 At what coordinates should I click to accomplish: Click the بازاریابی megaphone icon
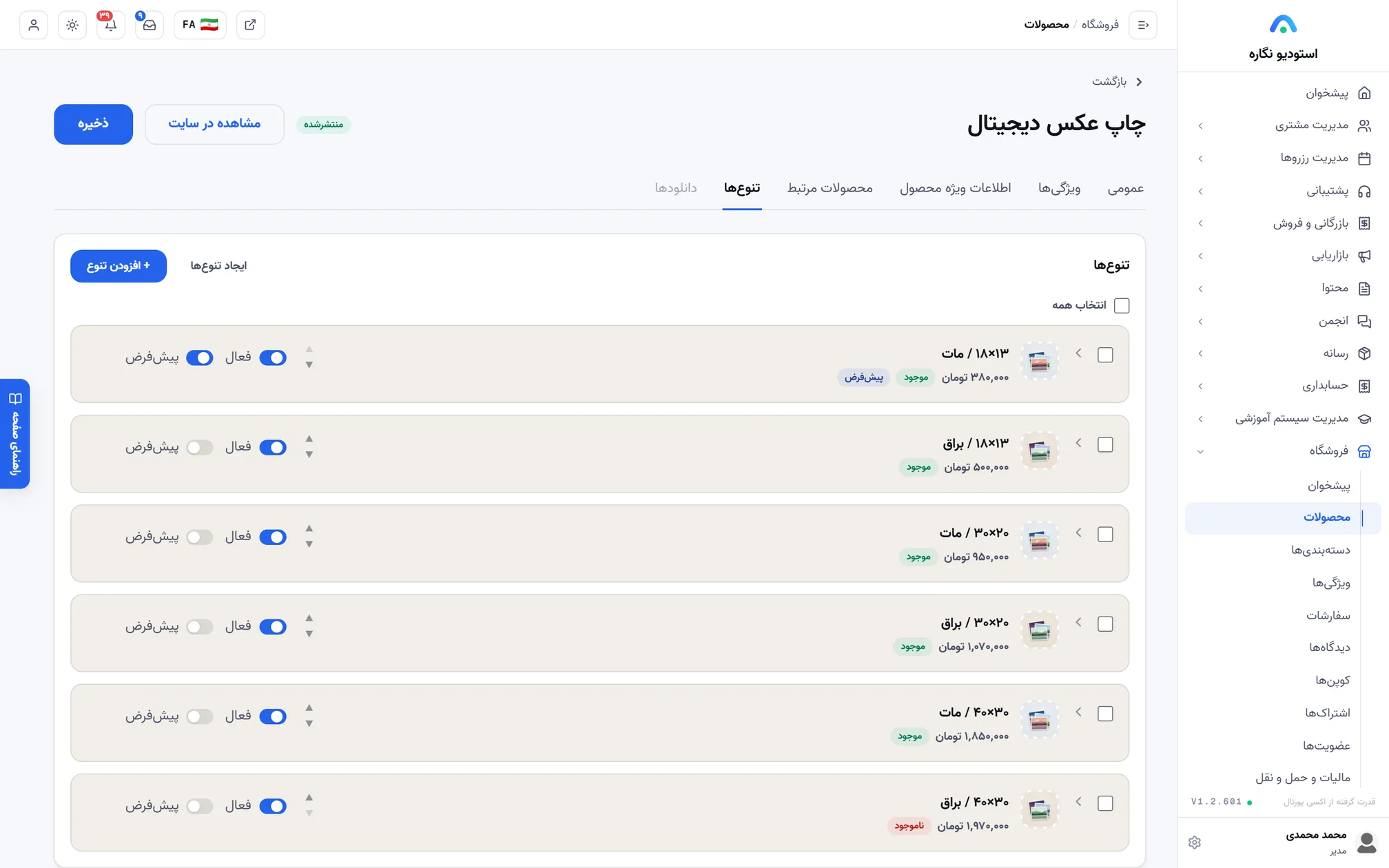point(1364,256)
